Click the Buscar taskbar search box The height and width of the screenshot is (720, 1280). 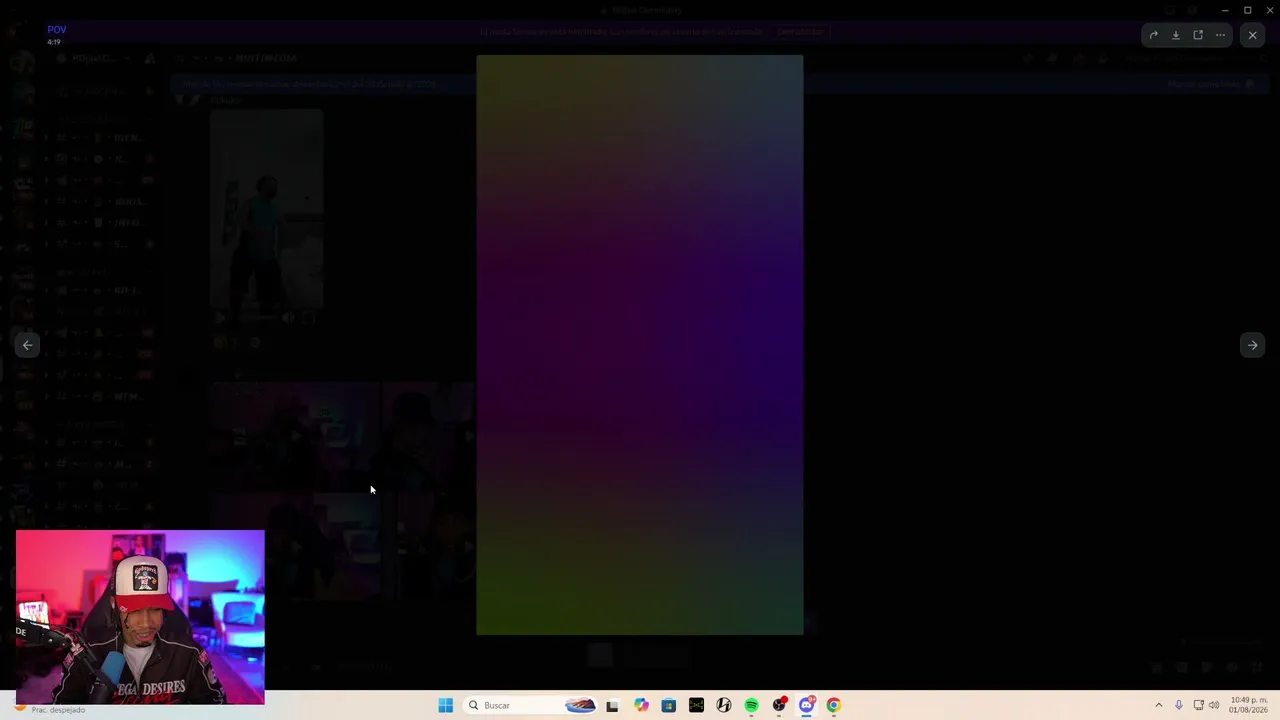coord(532,705)
